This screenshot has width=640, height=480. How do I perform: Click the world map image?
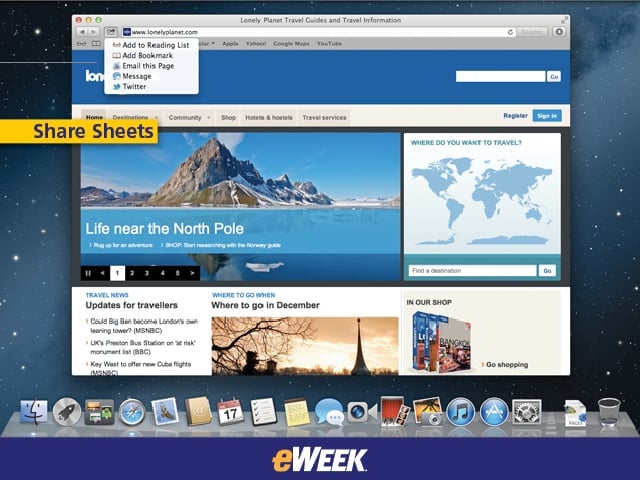(x=482, y=202)
